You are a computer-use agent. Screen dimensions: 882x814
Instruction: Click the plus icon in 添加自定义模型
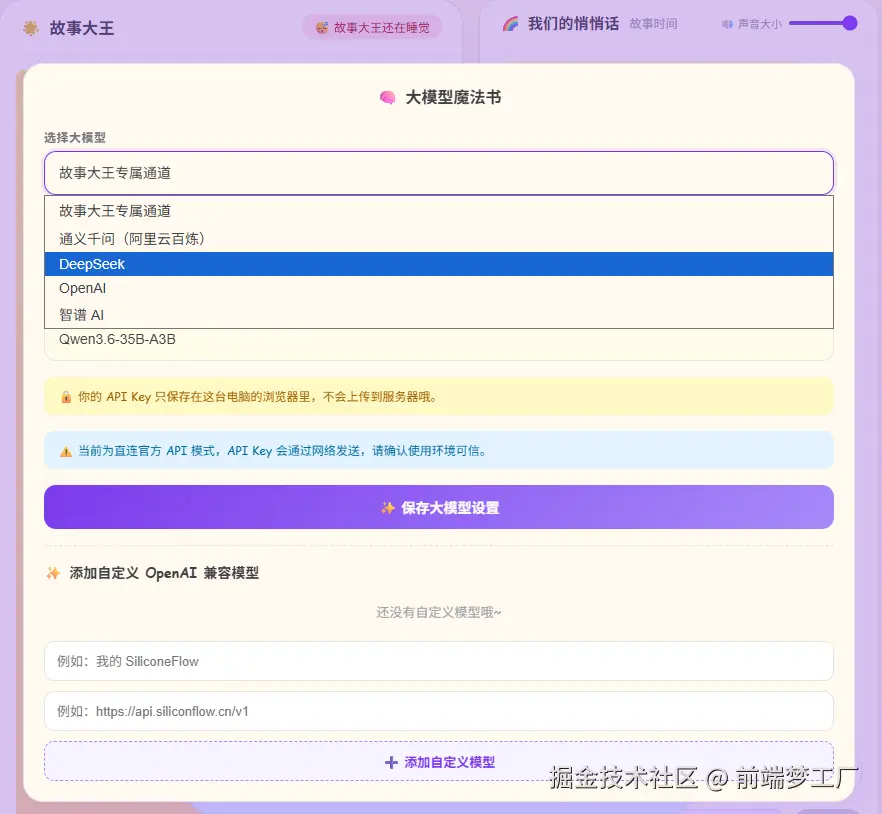pyautogui.click(x=391, y=762)
